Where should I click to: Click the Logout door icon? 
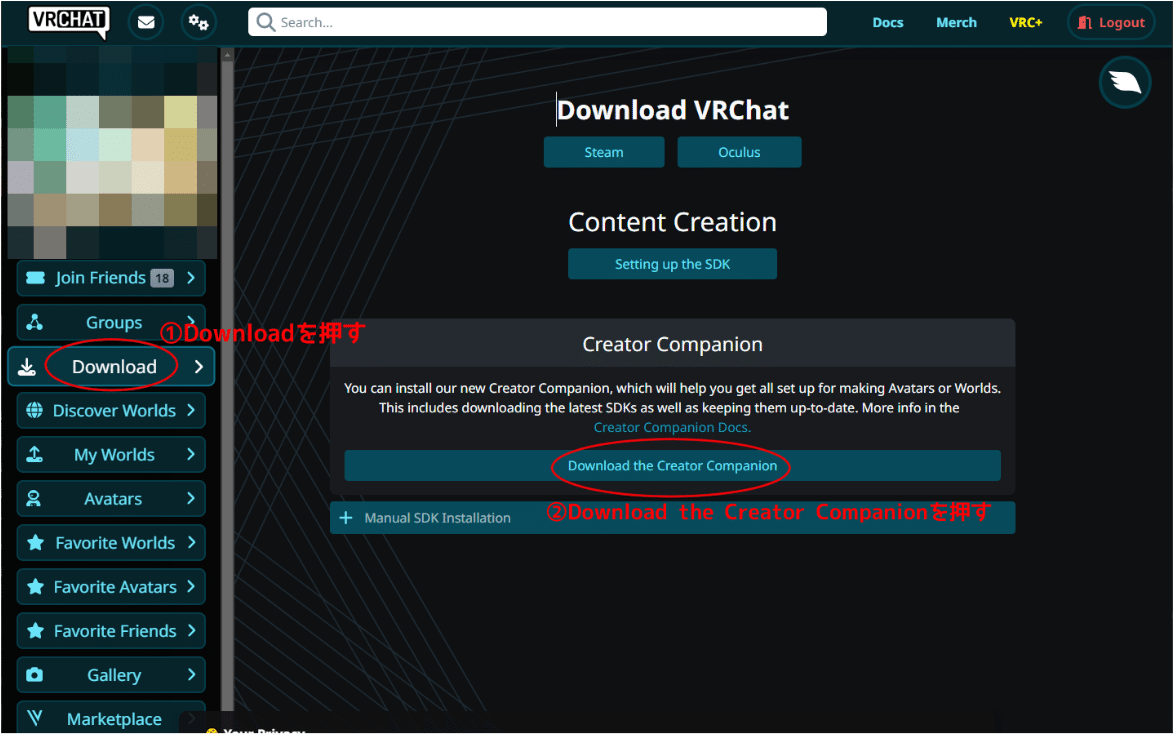[x=1085, y=23]
